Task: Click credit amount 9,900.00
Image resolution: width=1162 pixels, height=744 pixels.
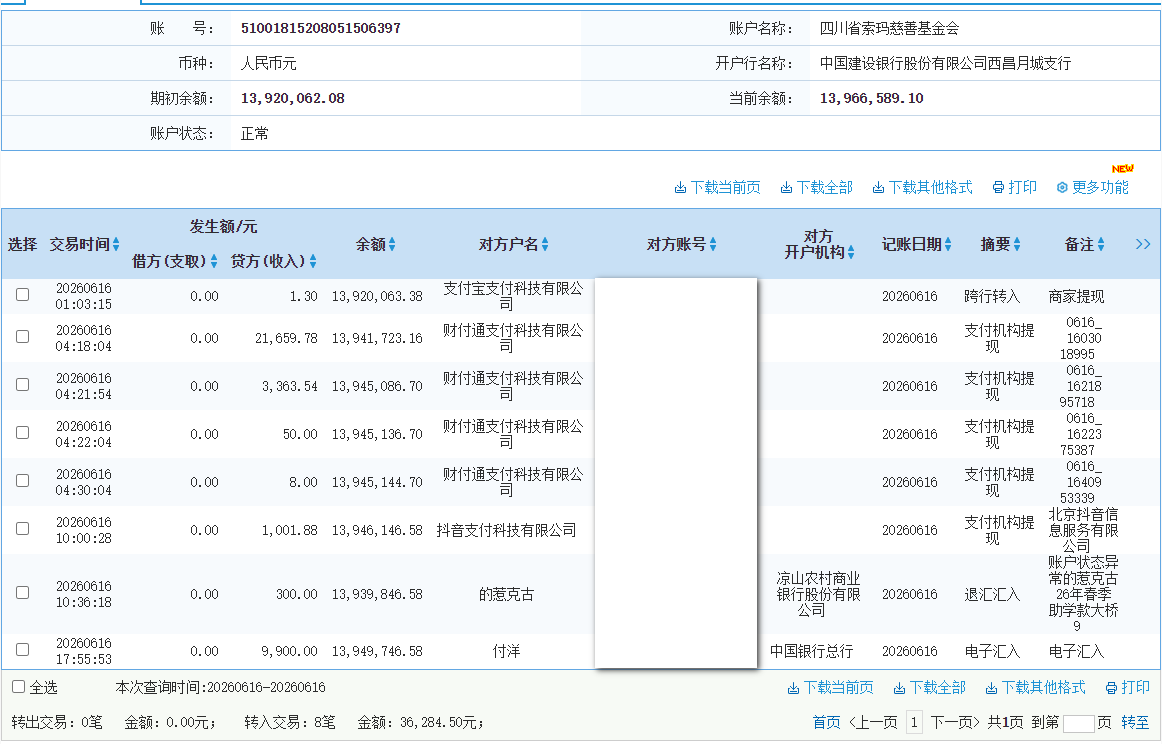Action: [x=289, y=651]
